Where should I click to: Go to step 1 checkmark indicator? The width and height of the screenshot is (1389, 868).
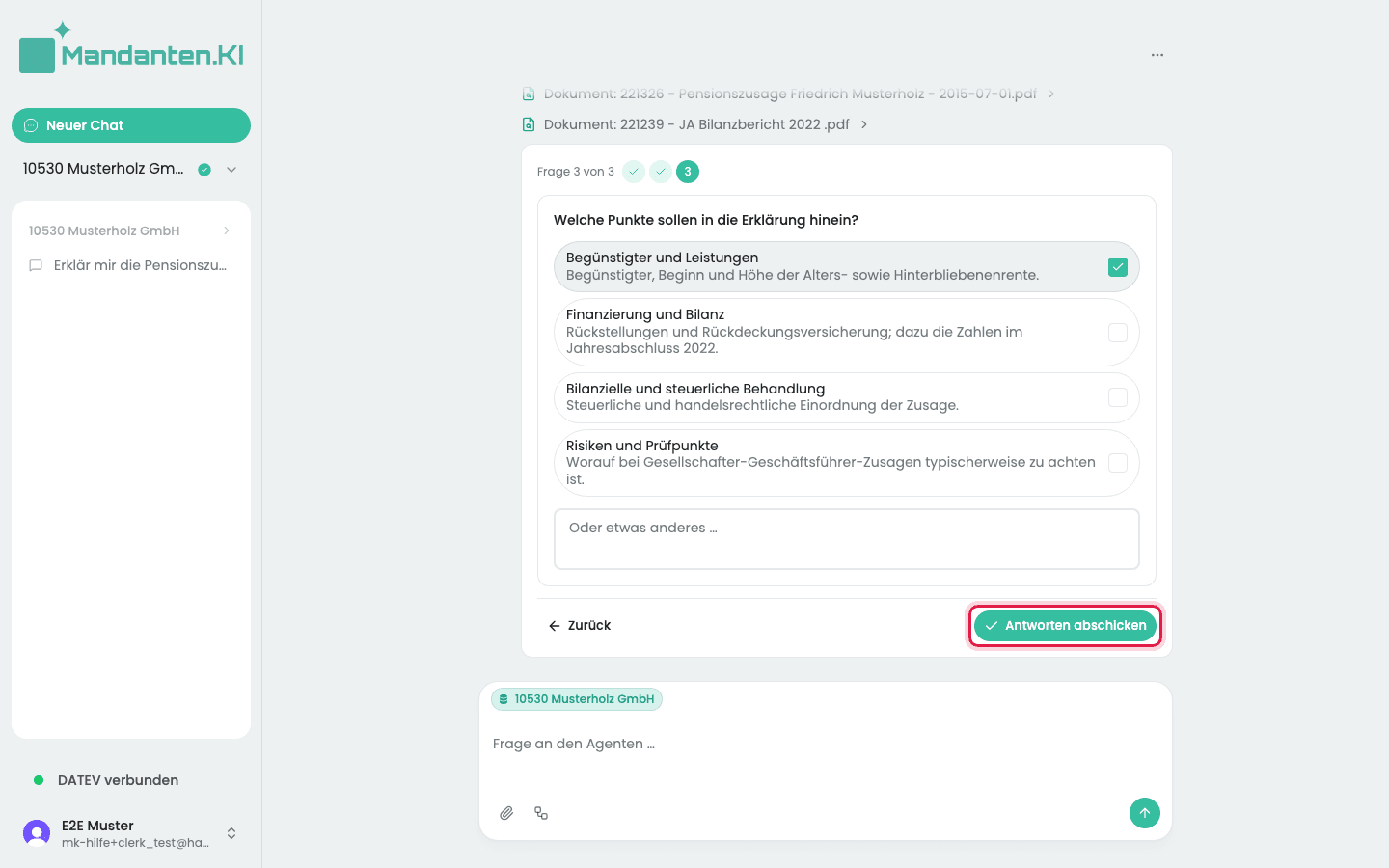click(634, 172)
